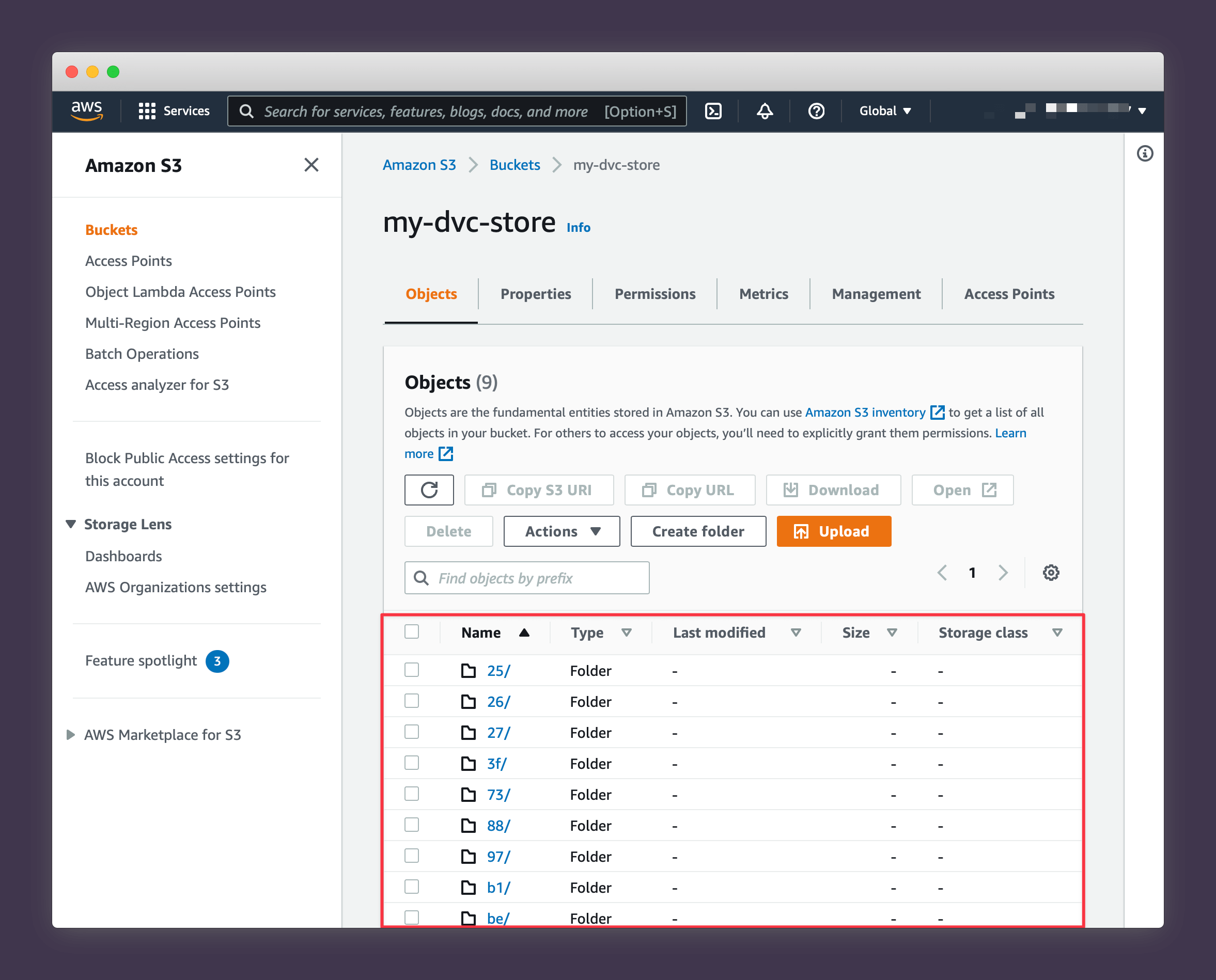Expand AWS Marketplace for S3
1216x980 pixels.
71,735
